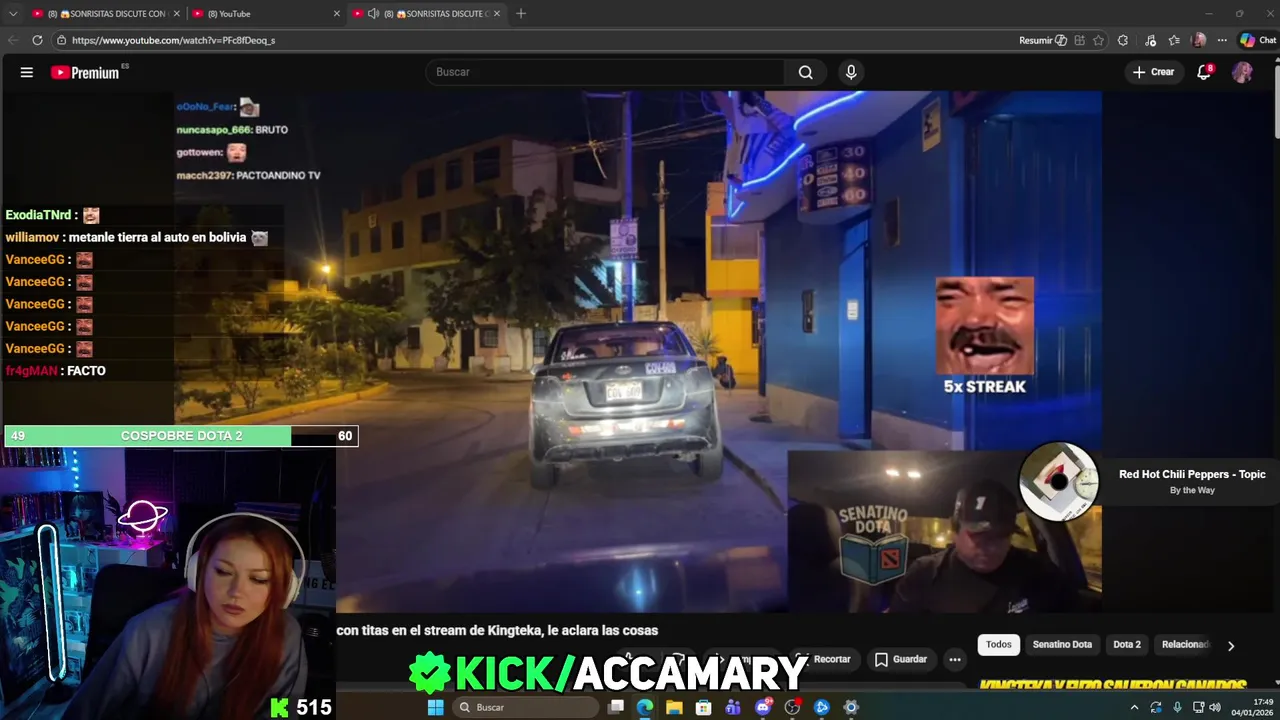Click Red Hot Chili Peppers - Topic text
1280x720 pixels.
[1192, 474]
